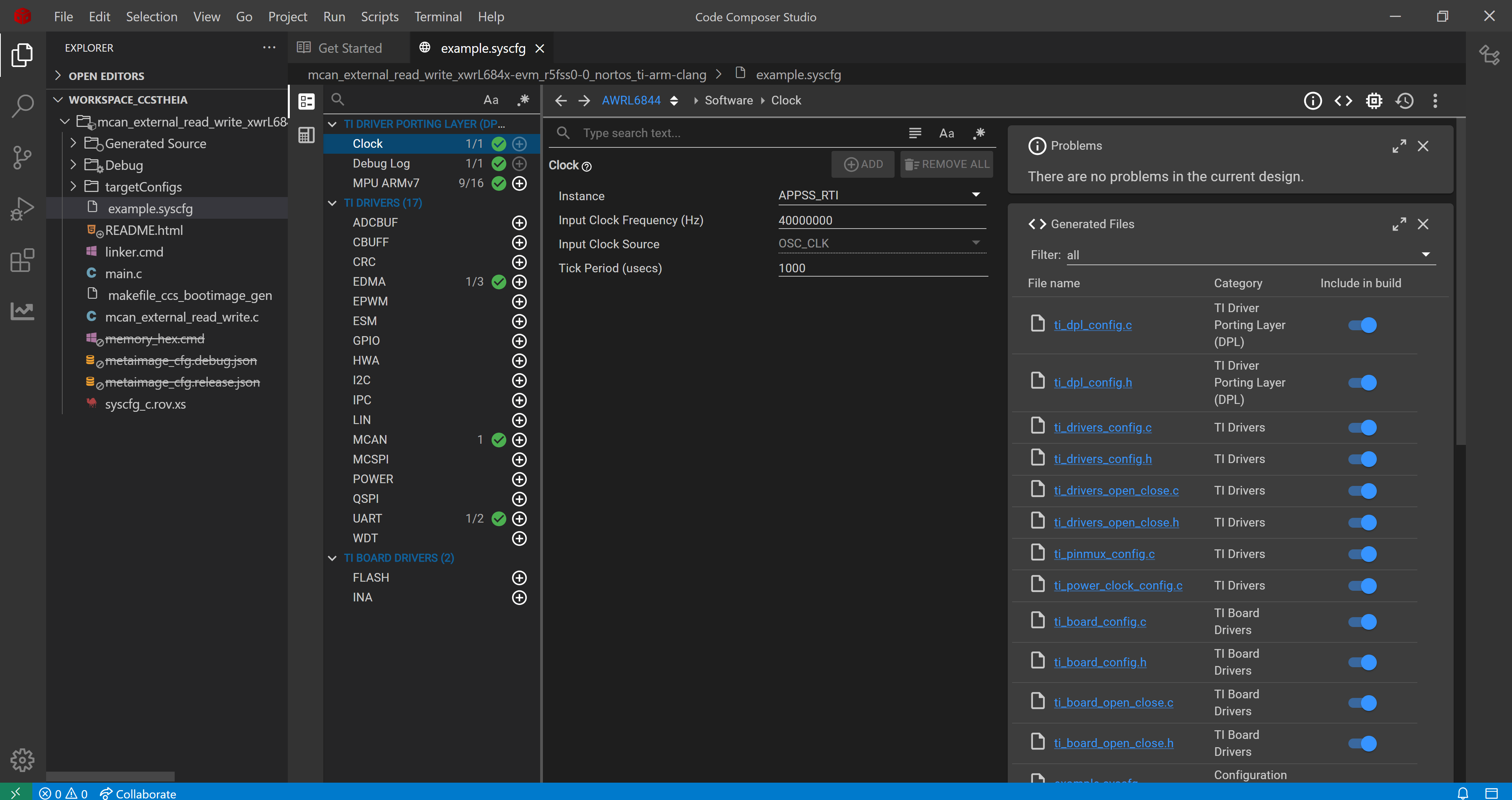Screen dimensions: 1512x800
Task: Disable build inclusion of ti_board_config.h
Action: pos(1362,663)
